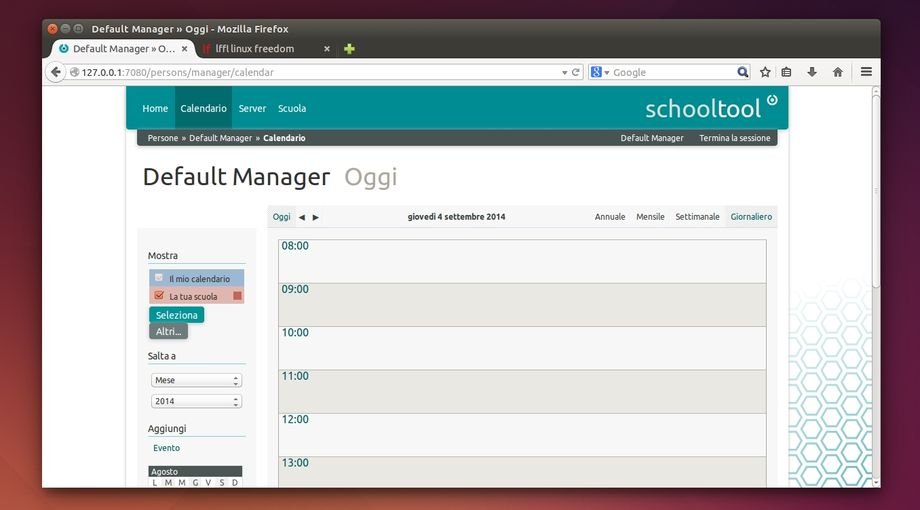Expand the Google search engine dropdown
The height and width of the screenshot is (510, 920).
pos(599,72)
